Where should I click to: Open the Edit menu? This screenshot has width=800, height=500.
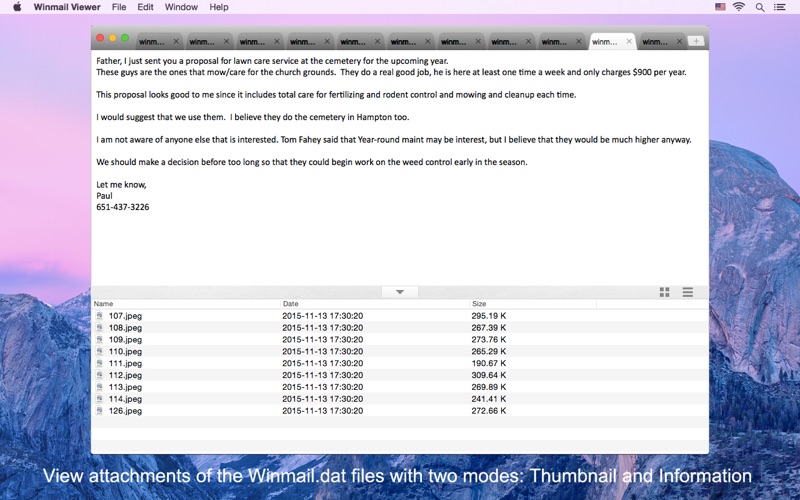tap(145, 7)
